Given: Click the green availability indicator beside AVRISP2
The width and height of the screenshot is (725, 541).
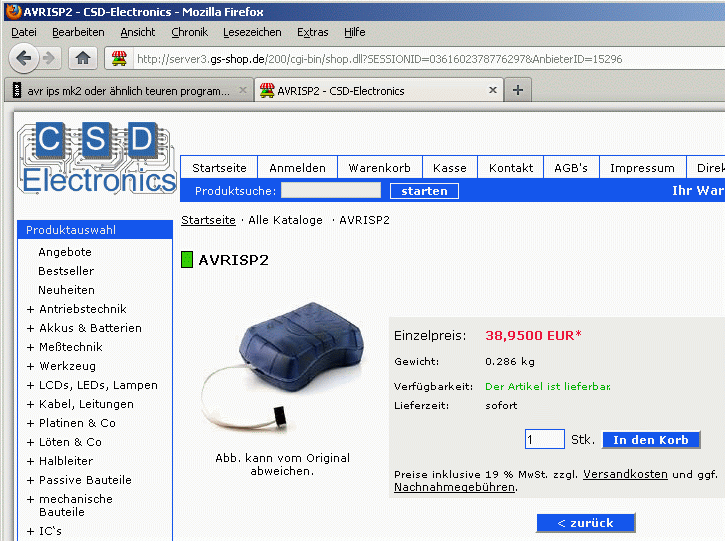Looking at the screenshot, I should pos(187,259).
